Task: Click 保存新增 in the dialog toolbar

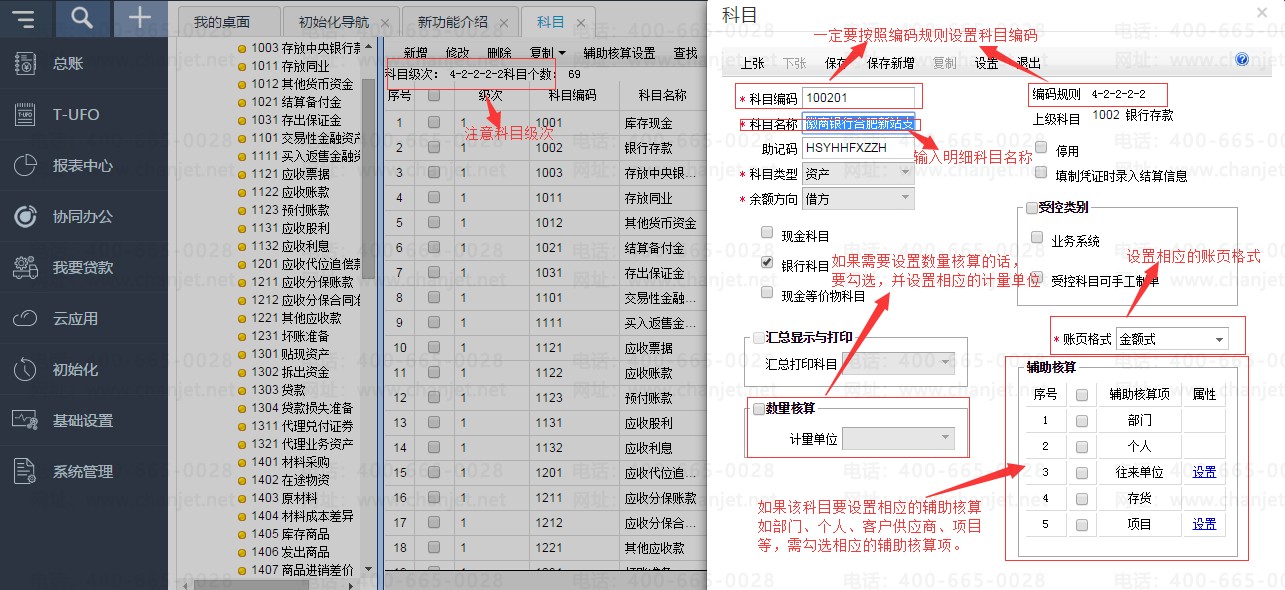Action: (890, 63)
